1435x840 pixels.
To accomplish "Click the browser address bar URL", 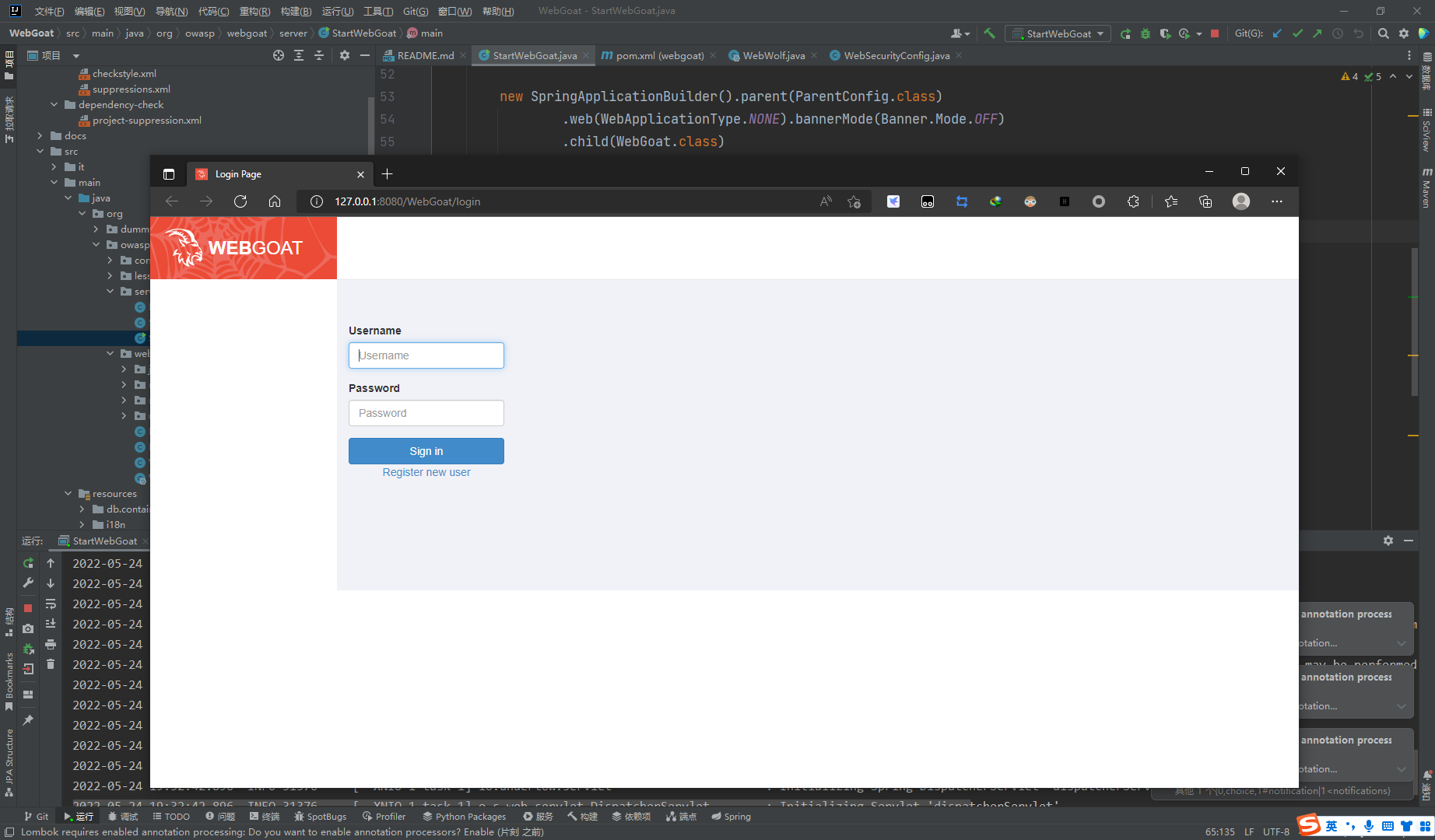I will tap(407, 201).
